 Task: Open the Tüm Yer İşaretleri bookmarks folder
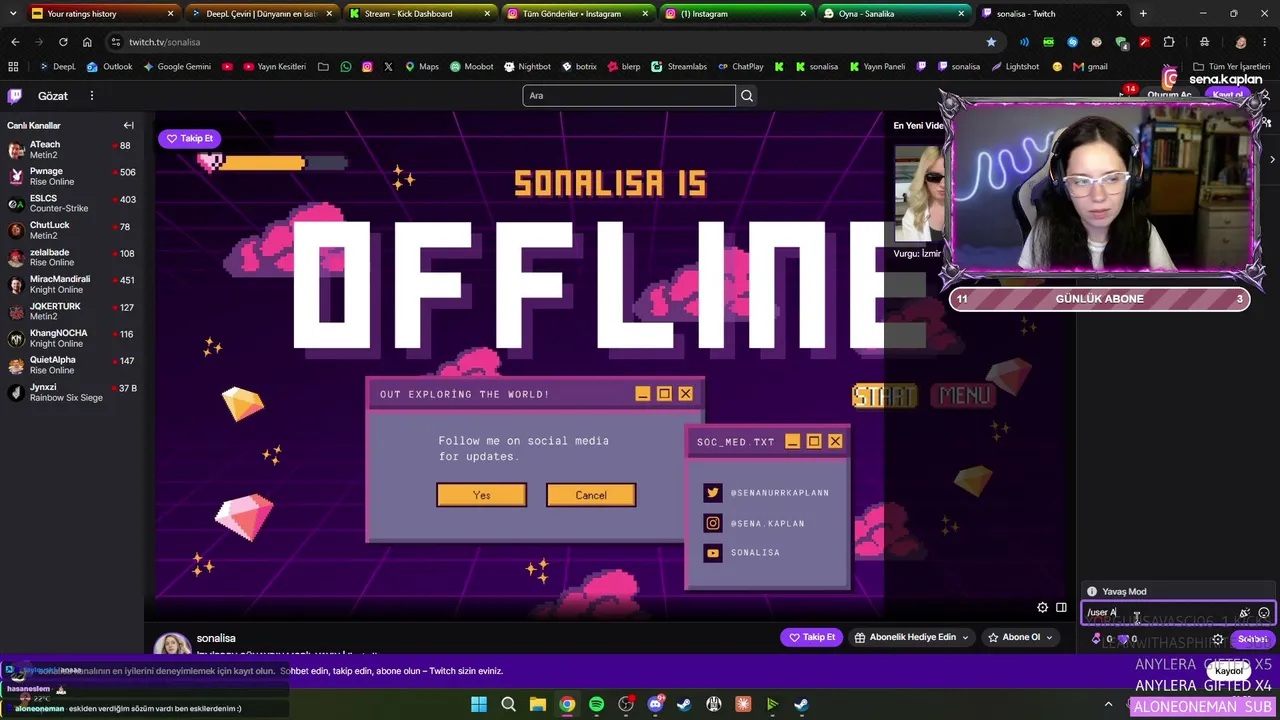1231,66
